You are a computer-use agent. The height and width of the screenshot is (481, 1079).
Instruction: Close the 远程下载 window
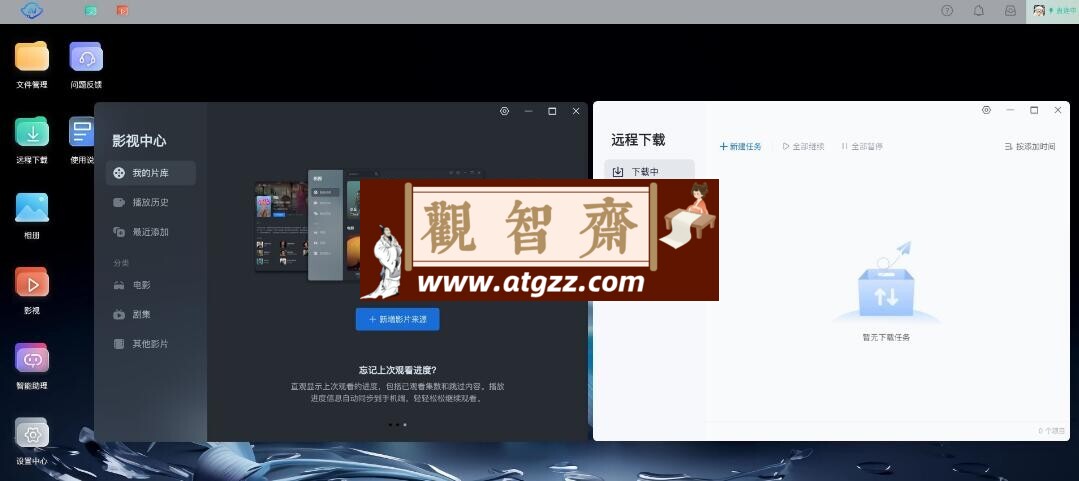coord(1058,110)
